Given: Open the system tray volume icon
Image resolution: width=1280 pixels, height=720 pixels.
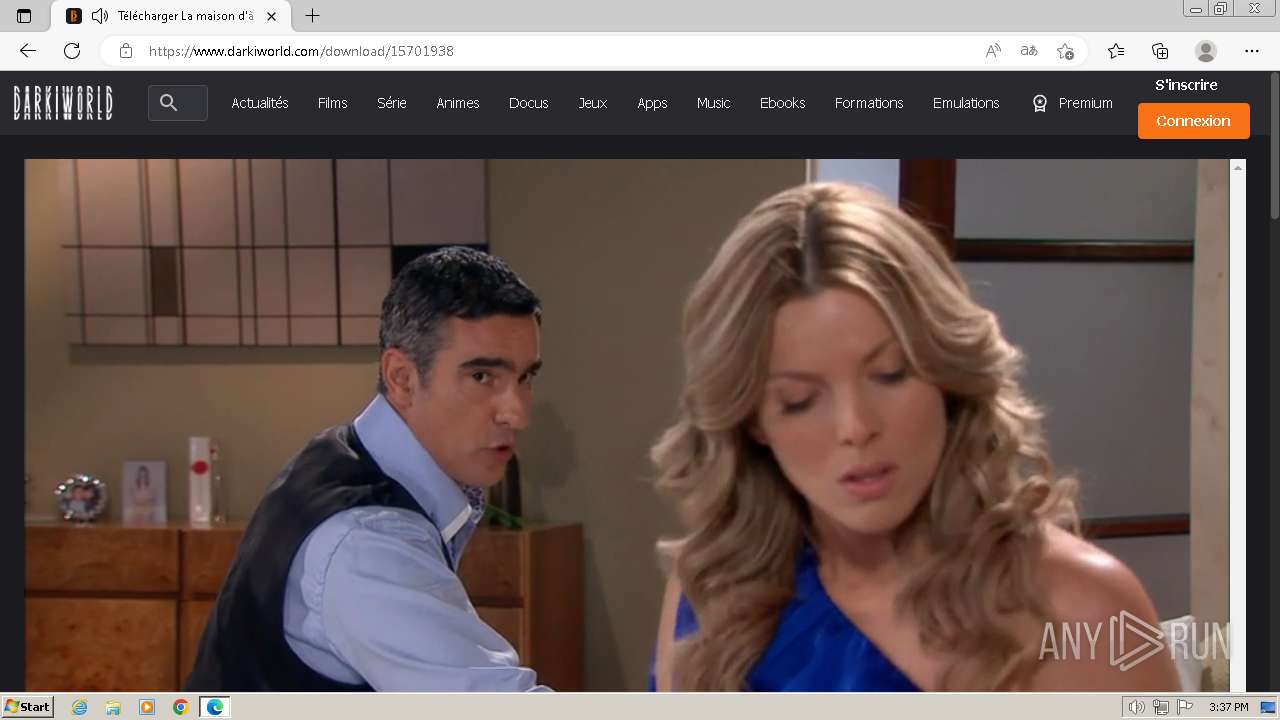Looking at the screenshot, I should [1136, 707].
